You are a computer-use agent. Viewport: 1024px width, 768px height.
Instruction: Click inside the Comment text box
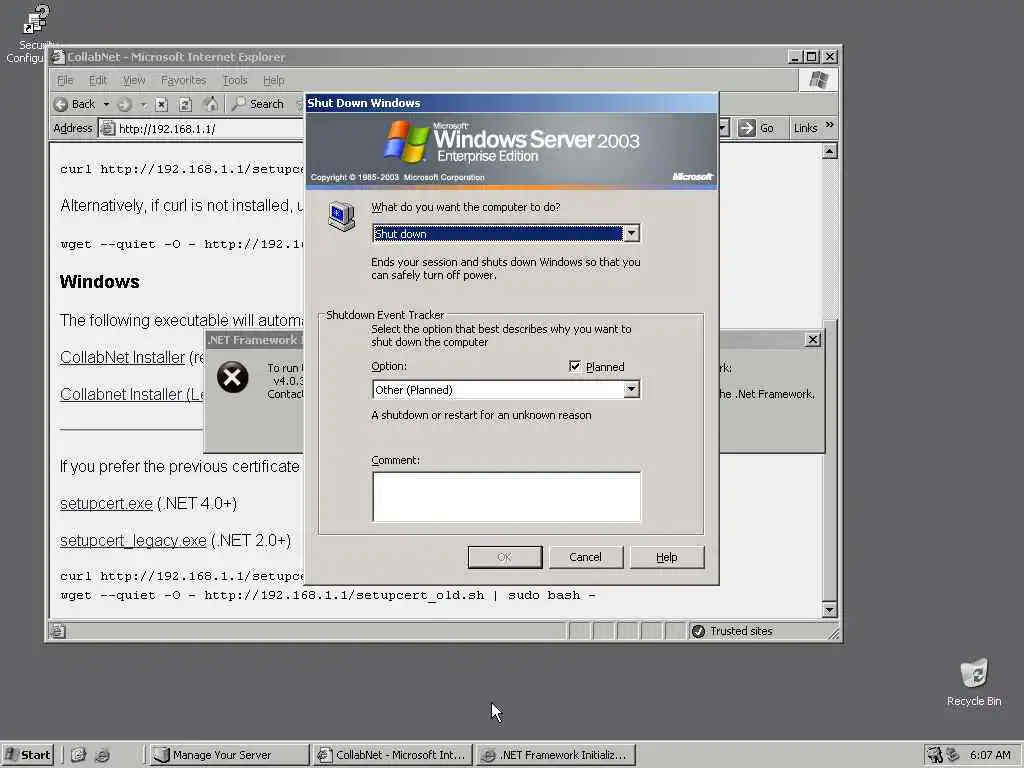(507, 497)
